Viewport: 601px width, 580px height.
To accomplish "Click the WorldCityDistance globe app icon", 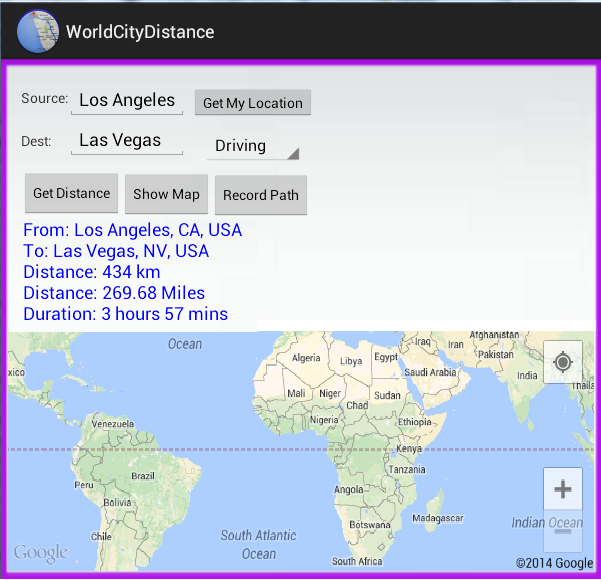I will point(38,31).
